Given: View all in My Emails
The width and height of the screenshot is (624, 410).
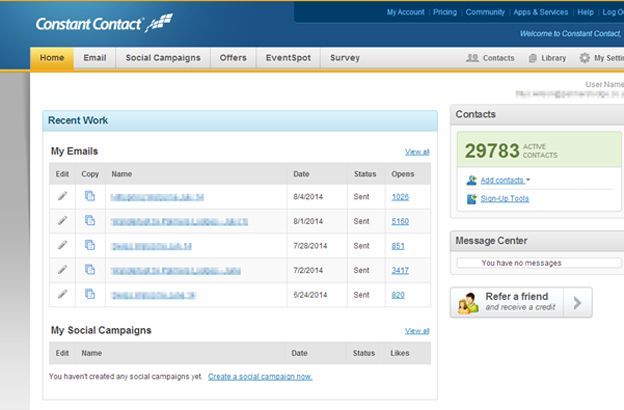Looking at the screenshot, I should (417, 152).
